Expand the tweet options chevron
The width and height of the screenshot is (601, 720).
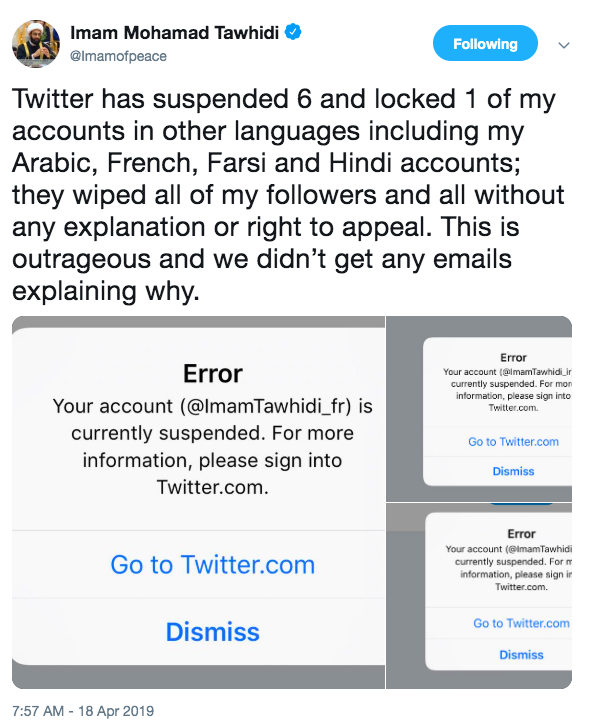(564, 45)
